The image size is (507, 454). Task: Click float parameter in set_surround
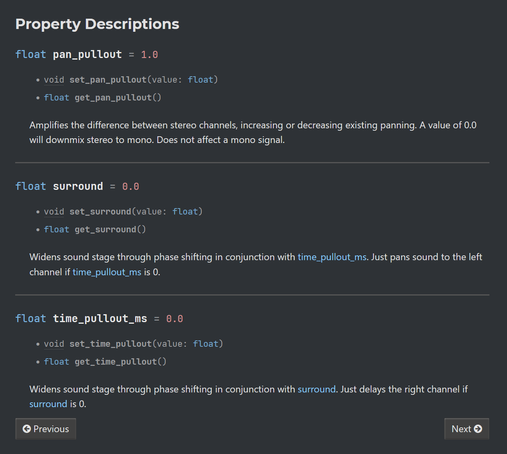185,212
